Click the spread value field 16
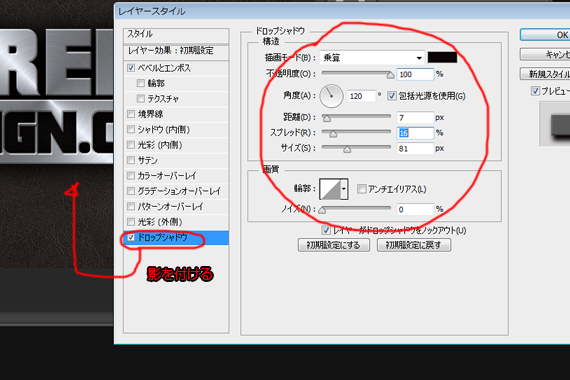 point(415,133)
